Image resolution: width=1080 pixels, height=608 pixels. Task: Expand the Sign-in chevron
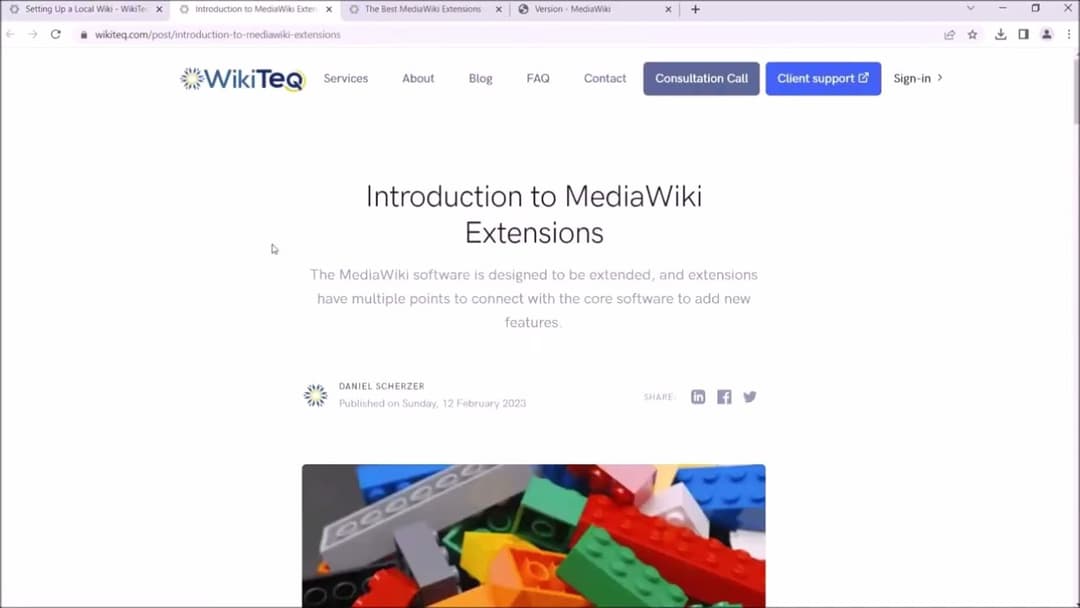click(938, 78)
